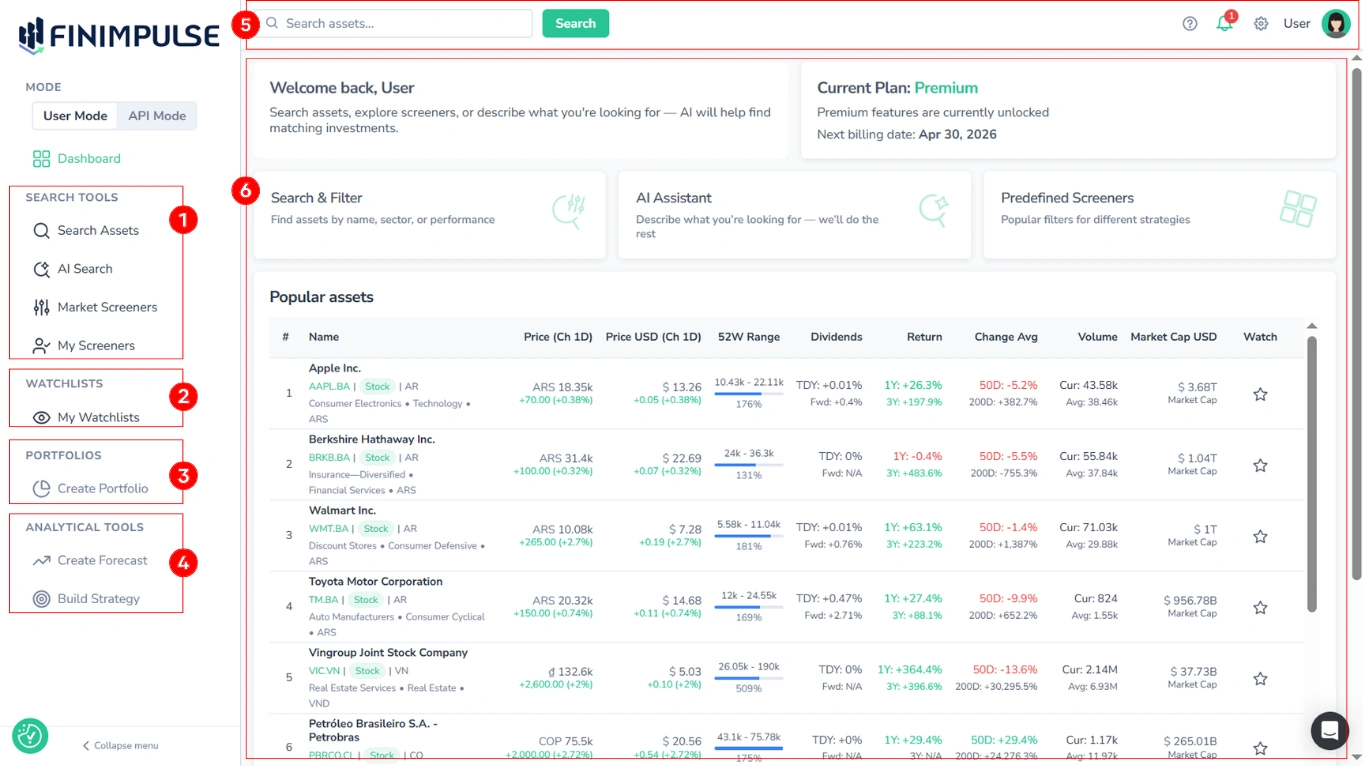Image resolution: width=1363 pixels, height=766 pixels.
Task: Open Create Portfolio
Action: 103,489
